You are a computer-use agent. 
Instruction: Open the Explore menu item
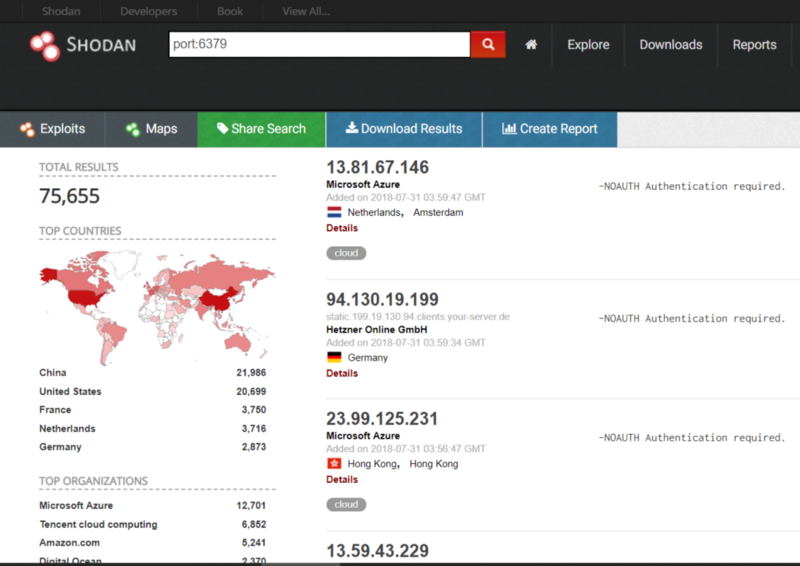coord(588,45)
